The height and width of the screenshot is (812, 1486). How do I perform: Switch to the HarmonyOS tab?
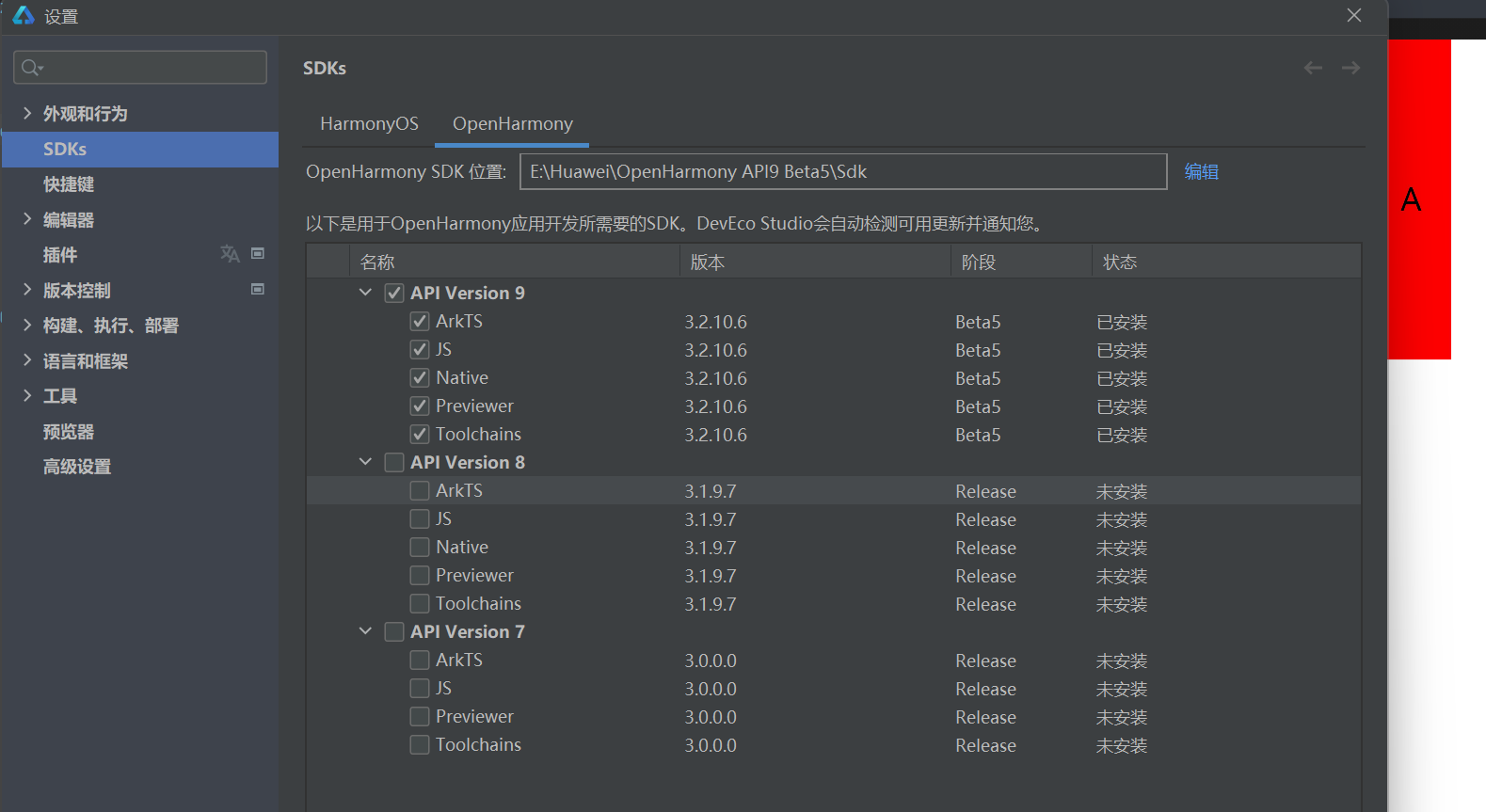[369, 124]
